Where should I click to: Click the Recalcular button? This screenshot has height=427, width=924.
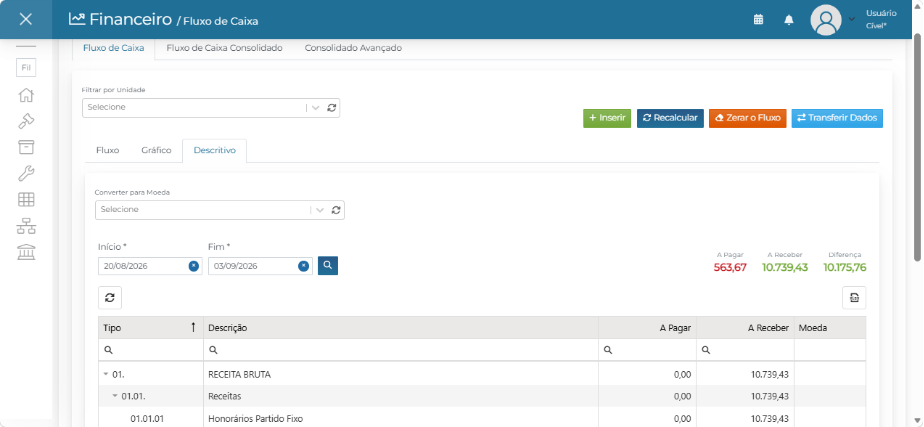click(x=670, y=118)
